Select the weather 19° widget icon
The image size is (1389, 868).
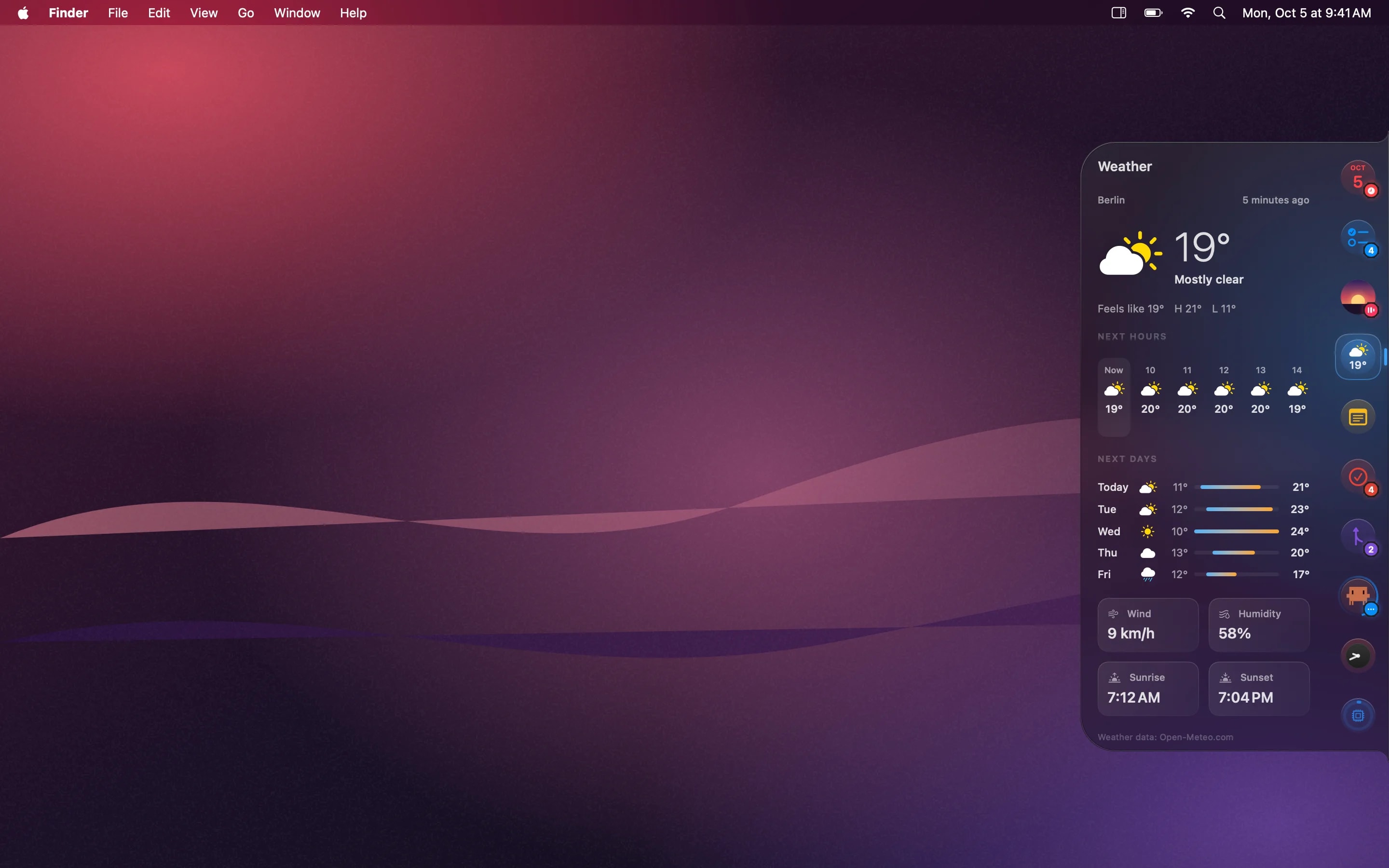point(1358,357)
